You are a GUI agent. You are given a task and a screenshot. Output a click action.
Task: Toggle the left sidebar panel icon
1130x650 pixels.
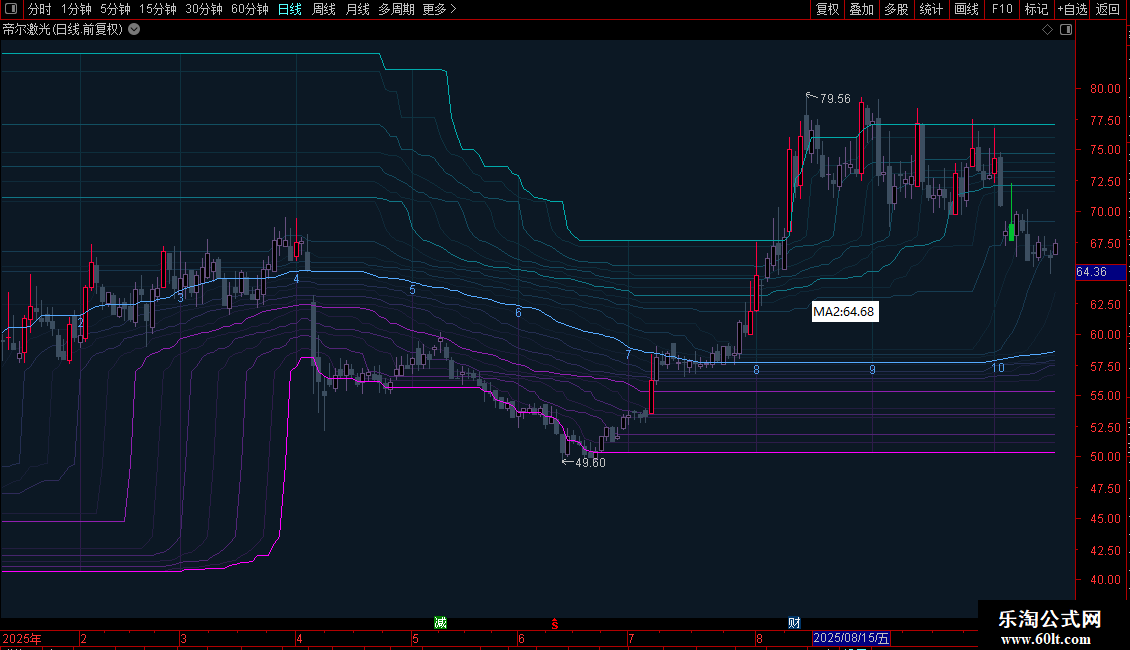coord(11,9)
